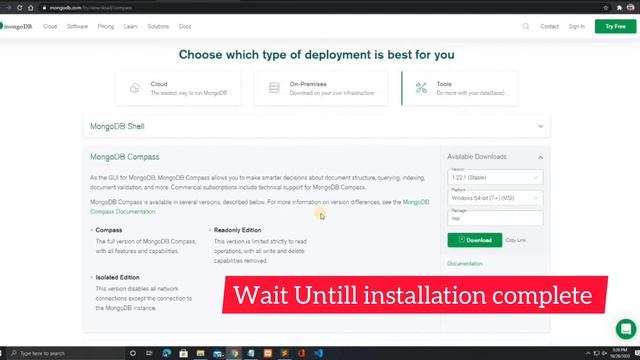The width and height of the screenshot is (640, 360).
Task: Select the Tools deployment tab
Action: pos(460,88)
